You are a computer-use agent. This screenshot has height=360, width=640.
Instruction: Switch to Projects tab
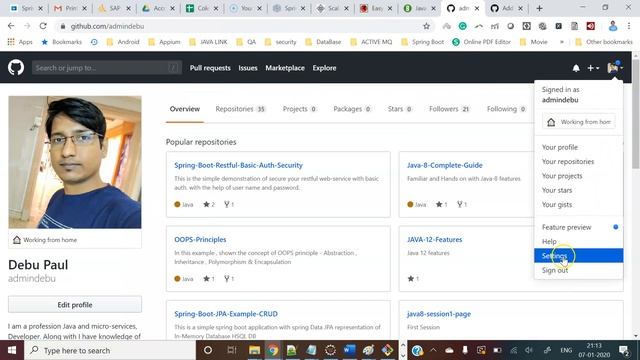(x=300, y=109)
